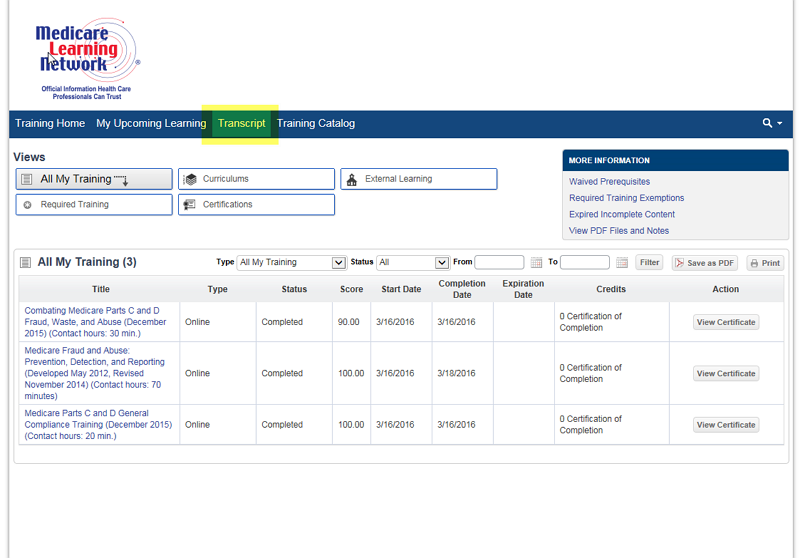Open the To date calendar icon

(621, 262)
